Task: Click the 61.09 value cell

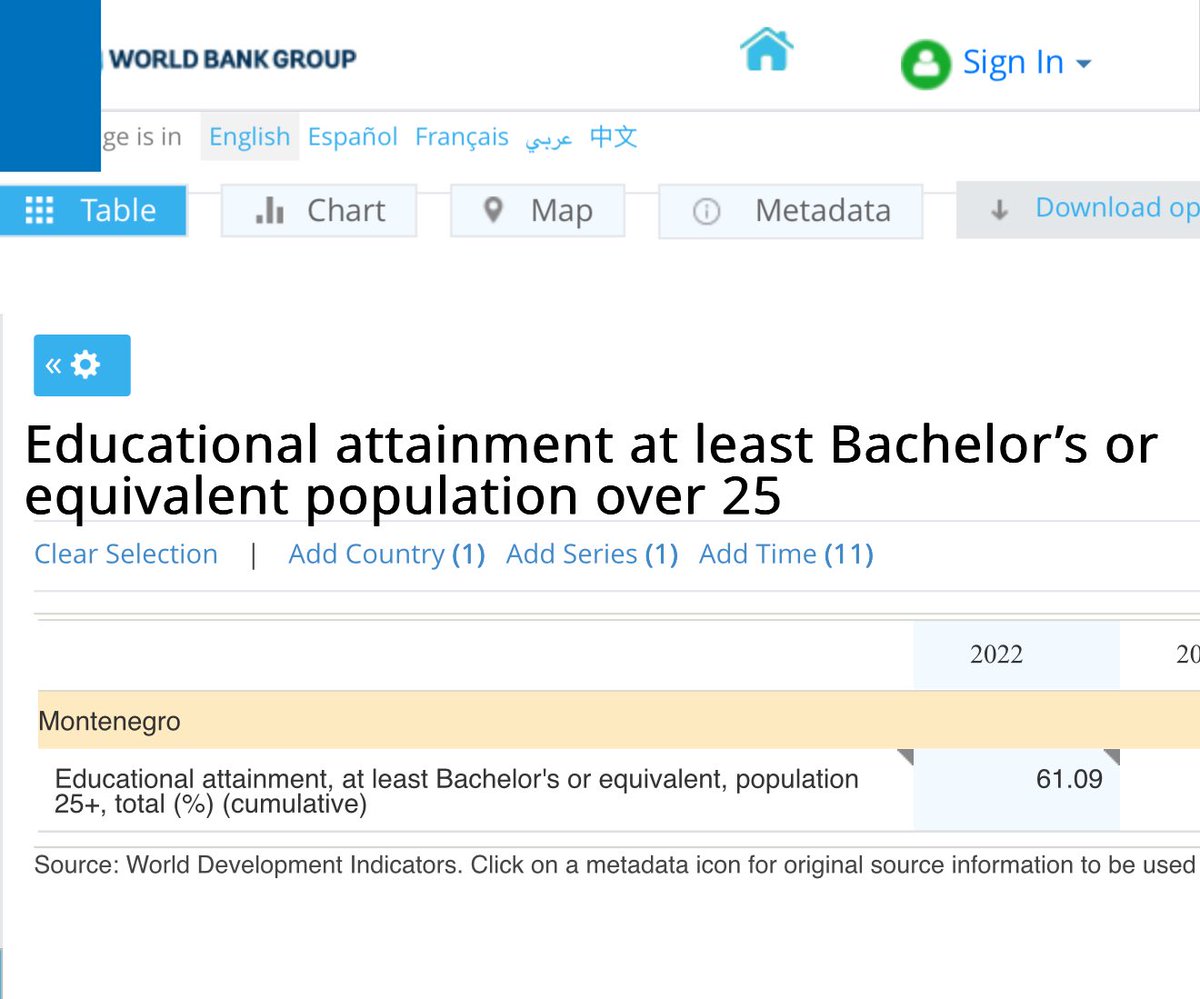Action: pos(1016,789)
